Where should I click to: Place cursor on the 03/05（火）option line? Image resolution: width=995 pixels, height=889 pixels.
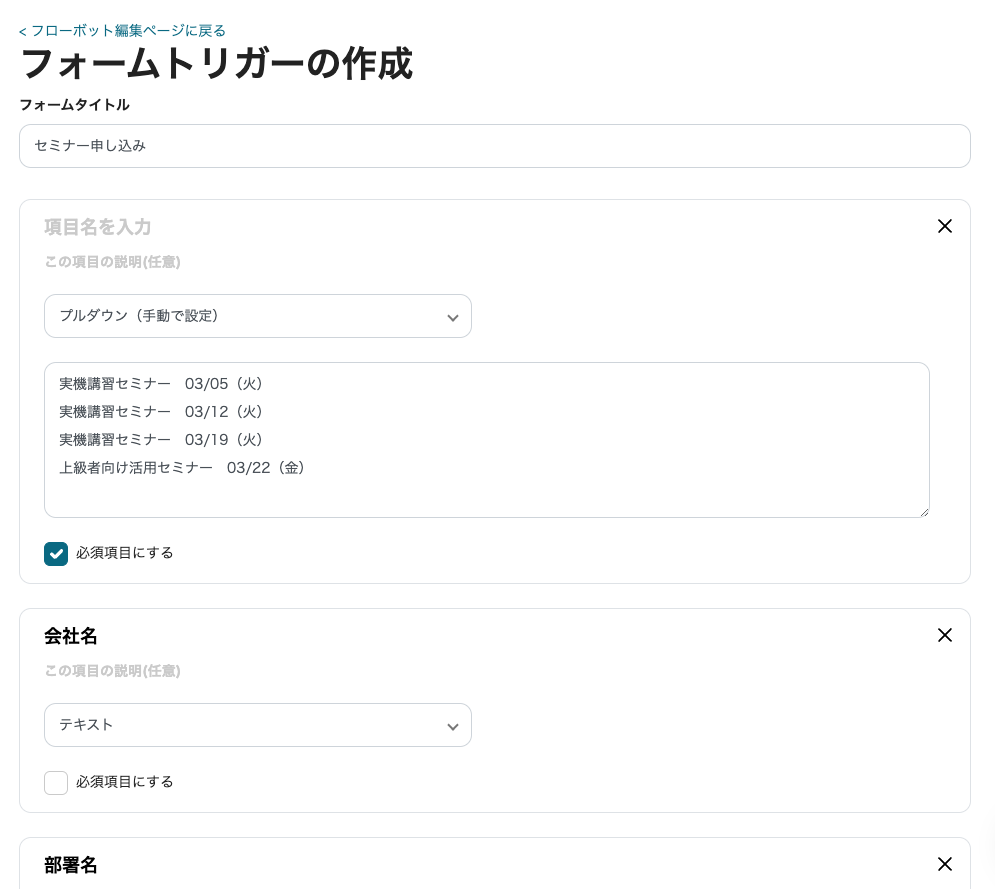coord(161,384)
